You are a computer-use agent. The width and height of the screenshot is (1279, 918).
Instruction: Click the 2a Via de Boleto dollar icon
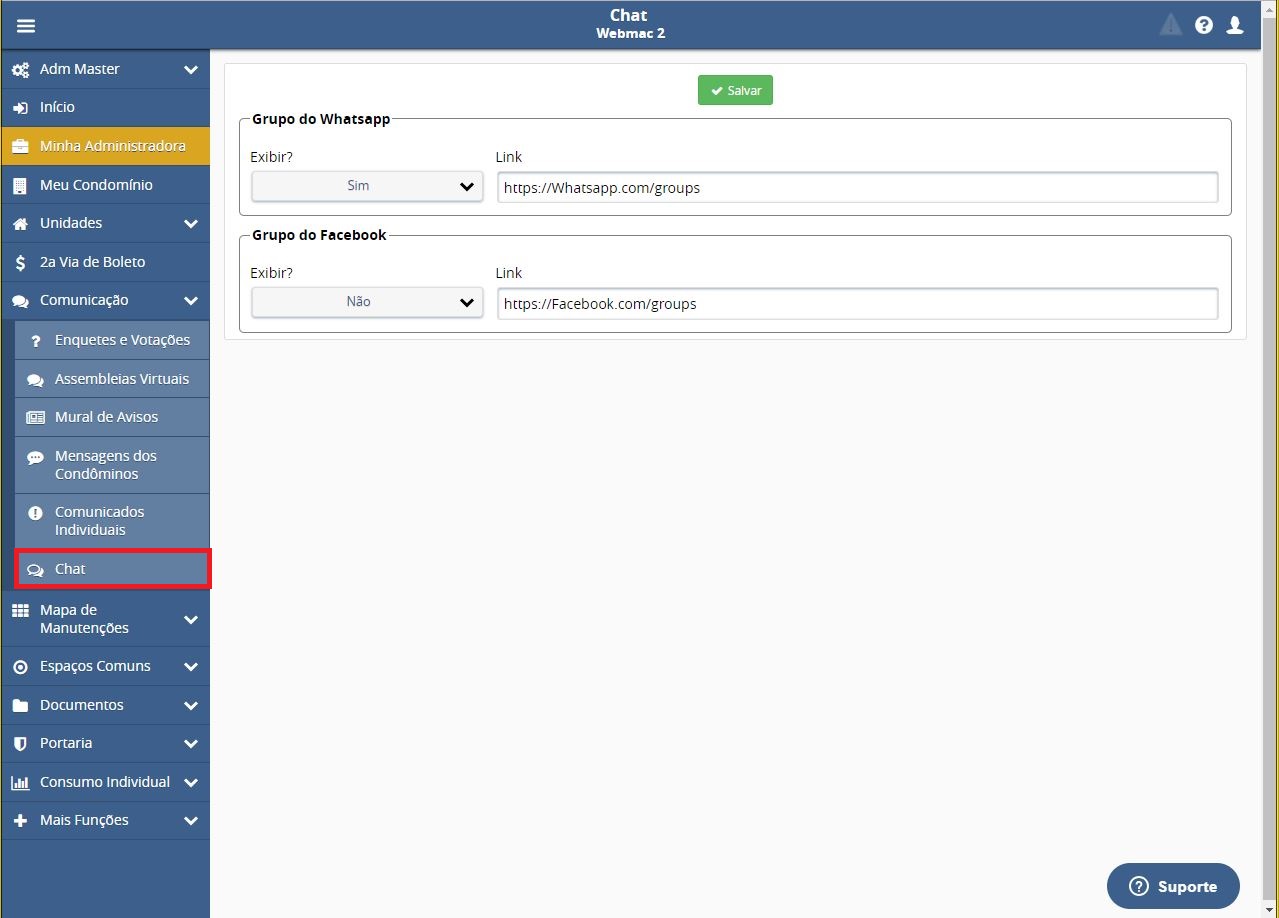pos(20,263)
